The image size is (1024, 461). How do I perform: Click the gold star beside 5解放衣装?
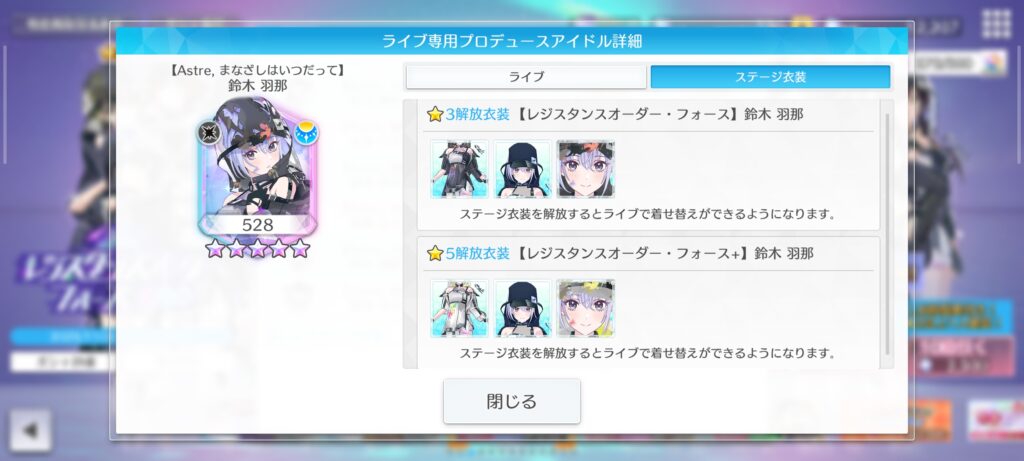(435, 253)
